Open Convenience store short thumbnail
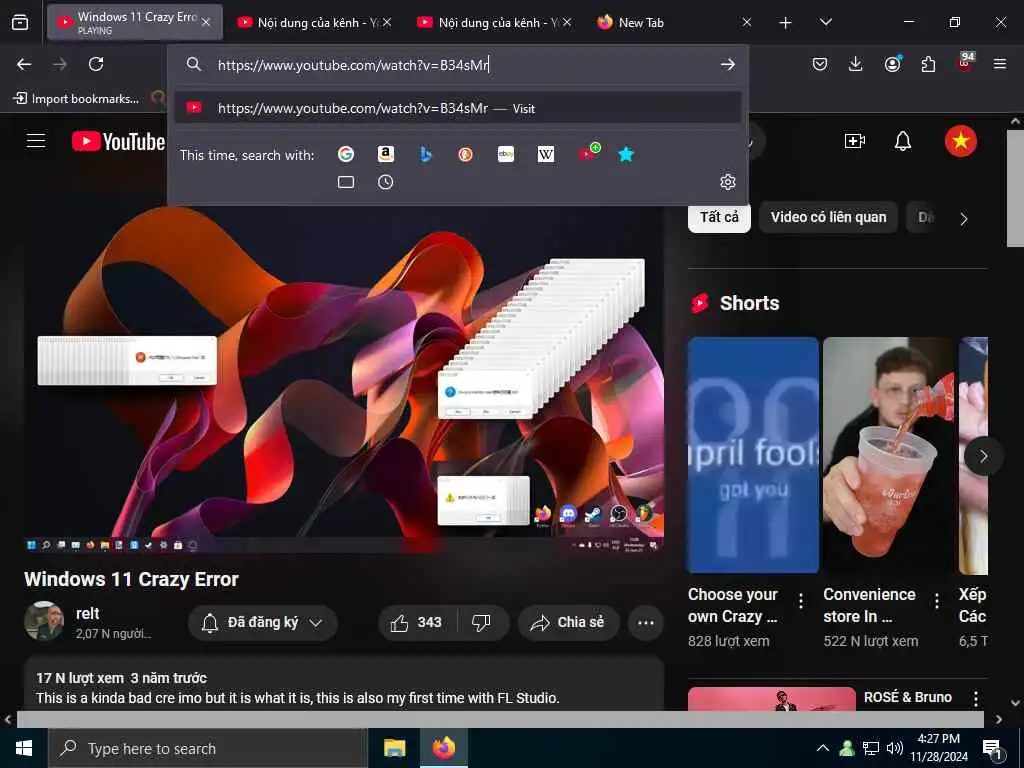 (x=889, y=455)
